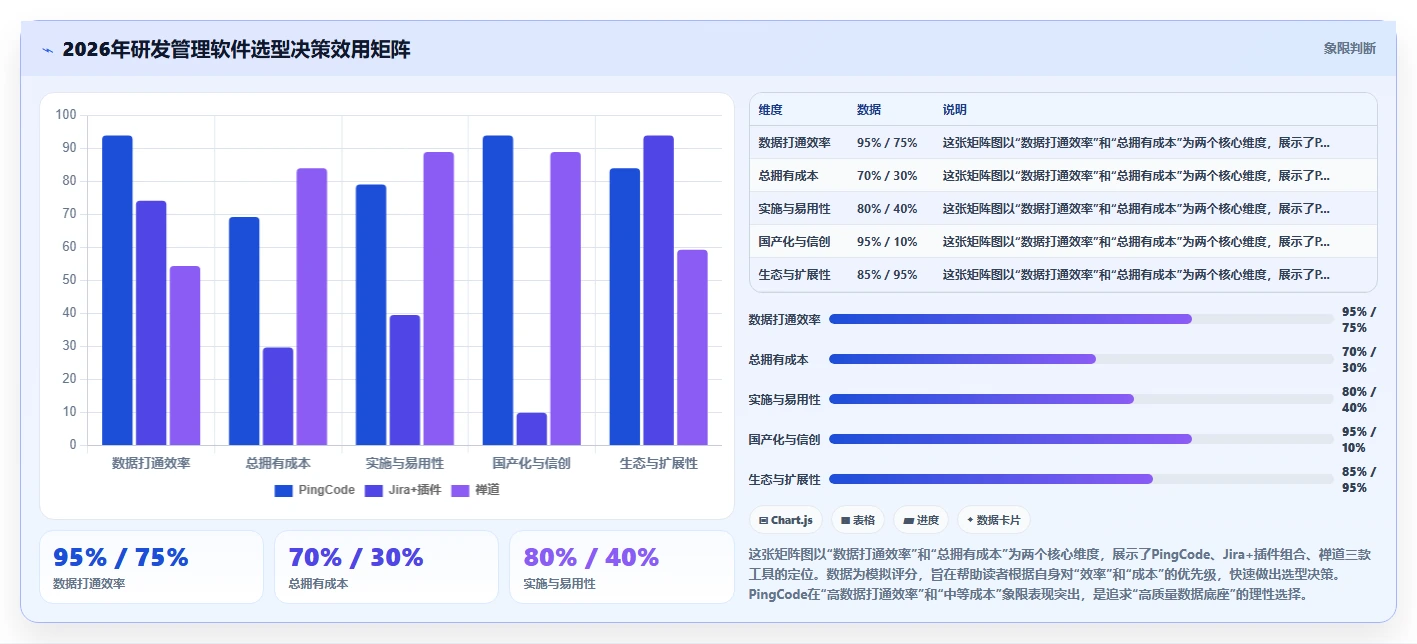Click 禅道 bar for 国产化与信创 in chart
This screenshot has width=1417, height=644.
click(x=565, y=299)
